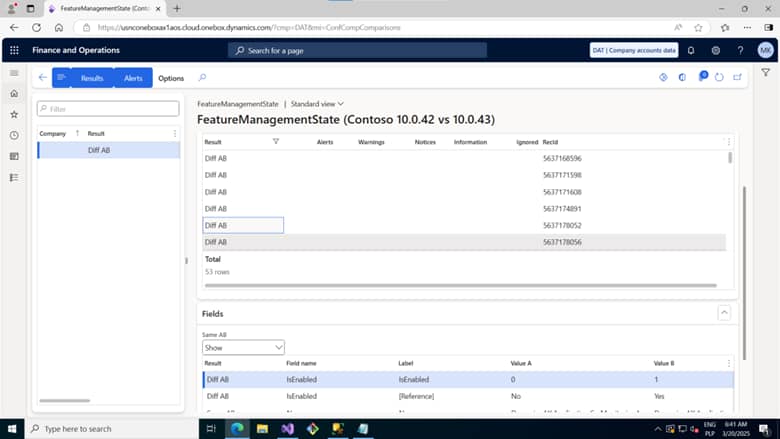Add page to browser favorites star
The image size is (780, 439).
[x=698, y=28]
